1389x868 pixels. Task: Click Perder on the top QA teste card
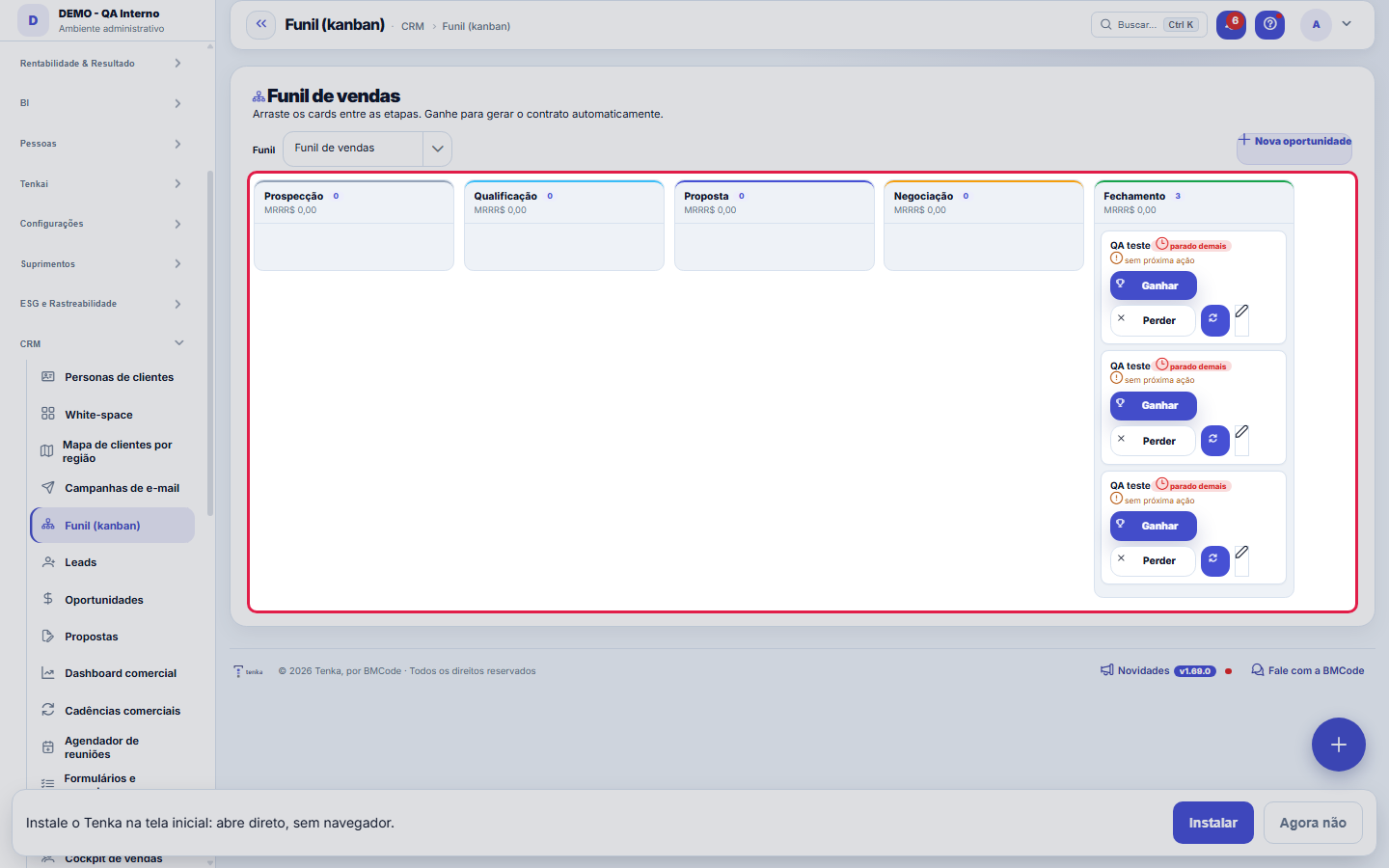[1153, 320]
